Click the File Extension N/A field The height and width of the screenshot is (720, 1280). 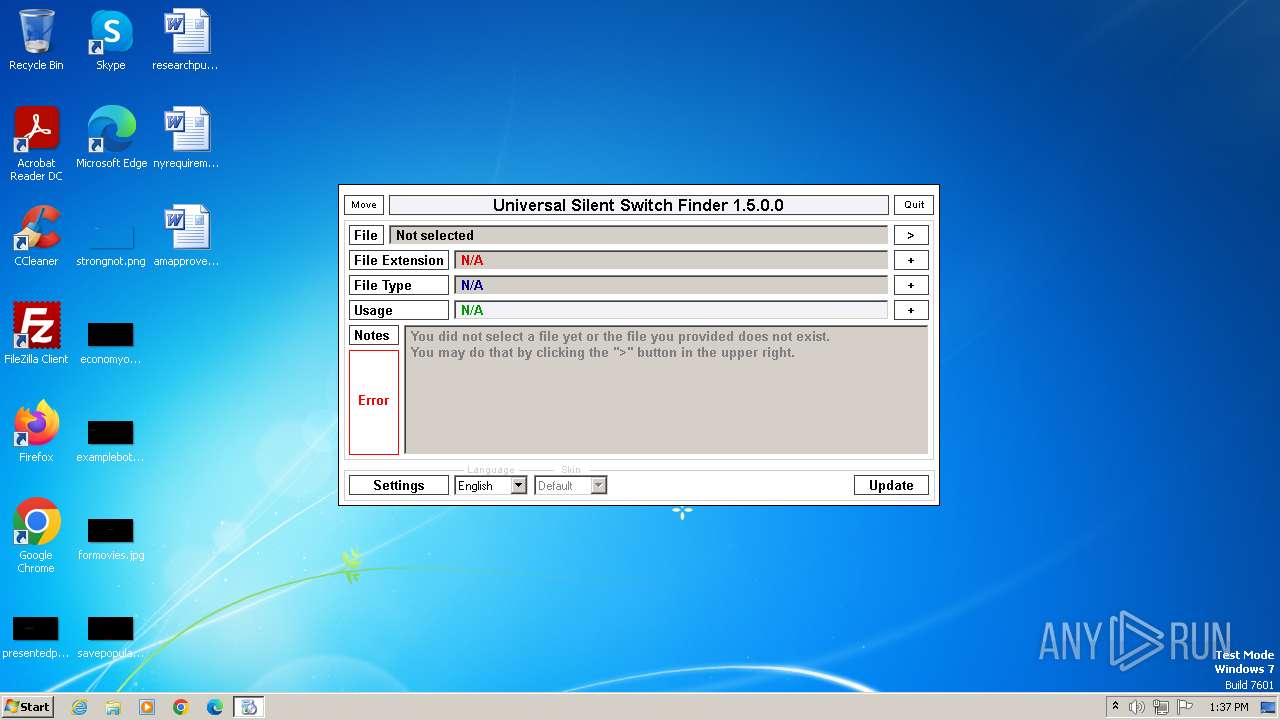(671, 260)
